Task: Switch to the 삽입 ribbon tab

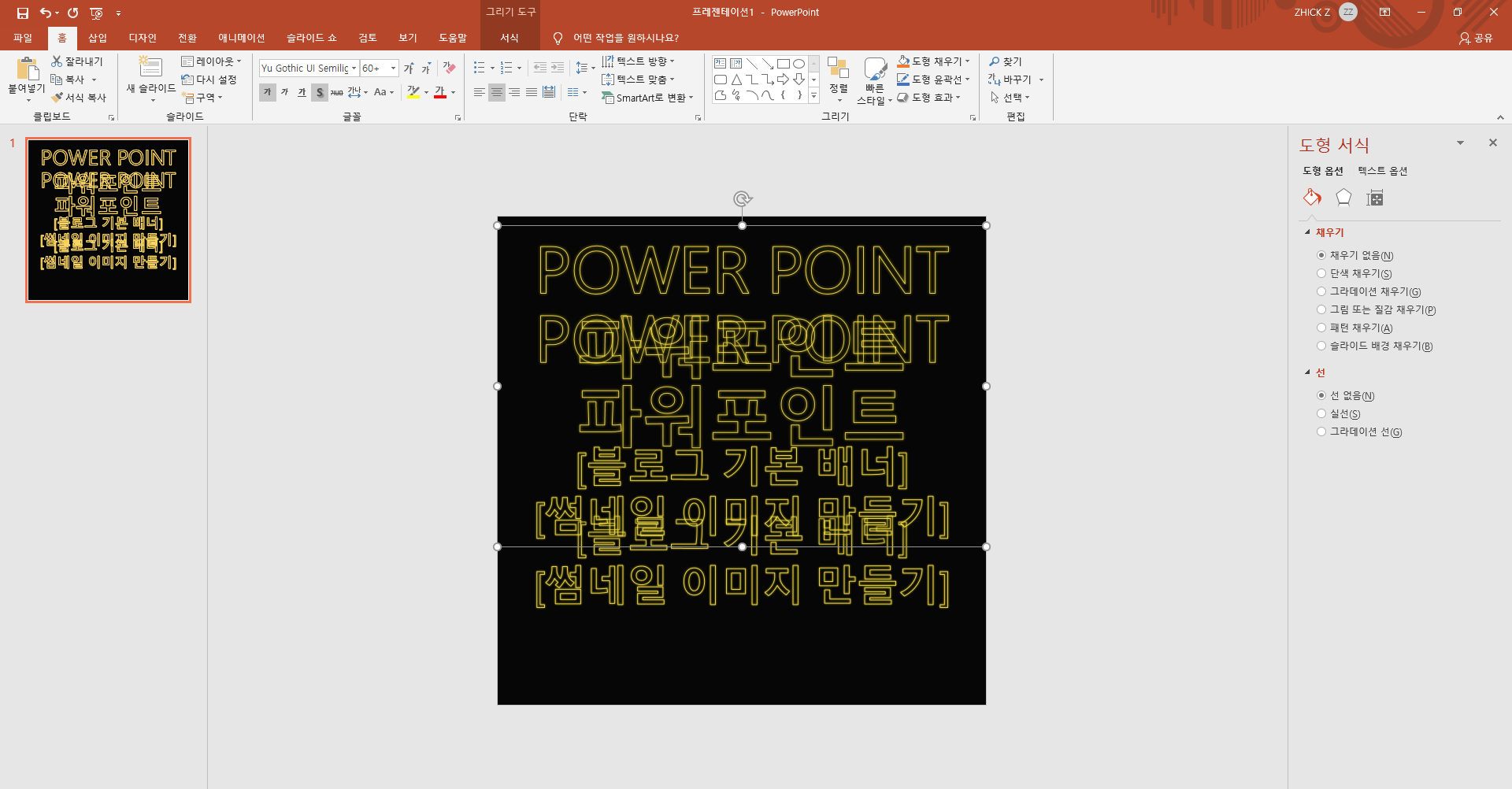Action: click(x=98, y=38)
